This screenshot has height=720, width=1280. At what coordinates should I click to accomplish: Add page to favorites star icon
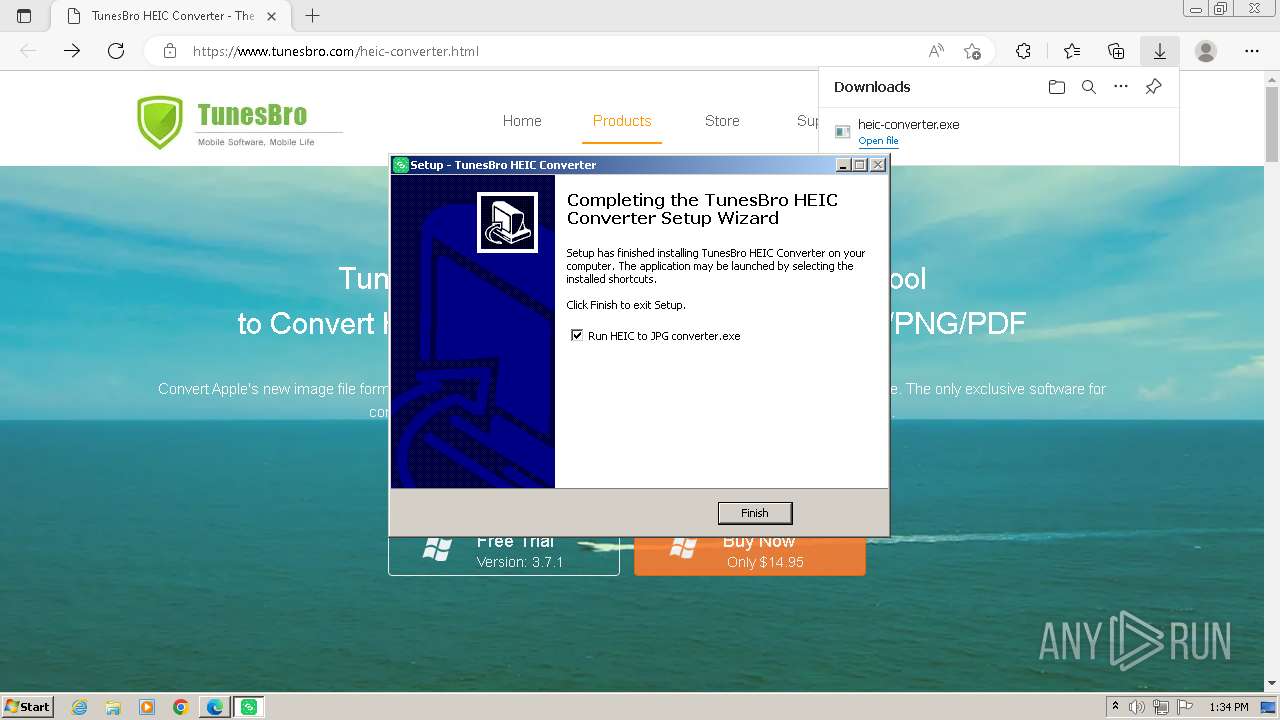972,51
